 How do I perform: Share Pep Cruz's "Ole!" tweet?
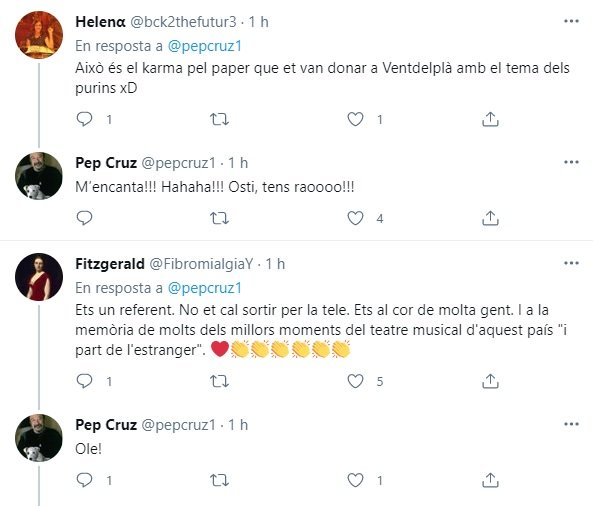coord(490,480)
